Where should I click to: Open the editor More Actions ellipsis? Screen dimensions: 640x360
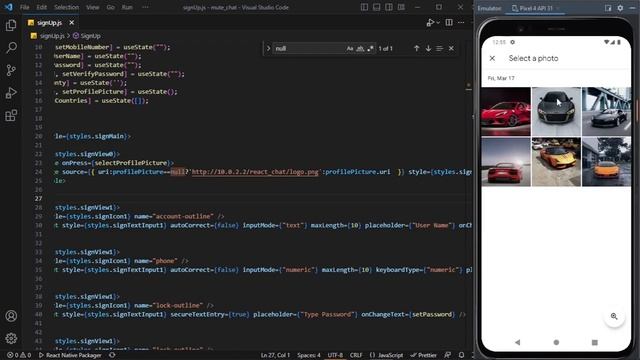click(x=461, y=23)
